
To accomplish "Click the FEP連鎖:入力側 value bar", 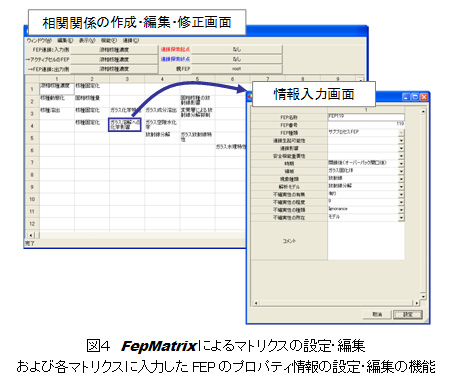I will pyautogui.click(x=114, y=50).
